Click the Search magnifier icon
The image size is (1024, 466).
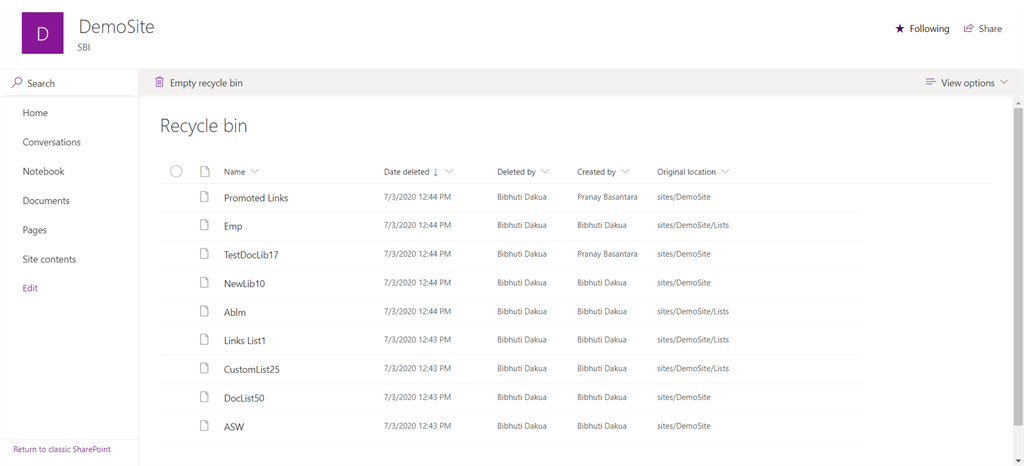coord(18,83)
